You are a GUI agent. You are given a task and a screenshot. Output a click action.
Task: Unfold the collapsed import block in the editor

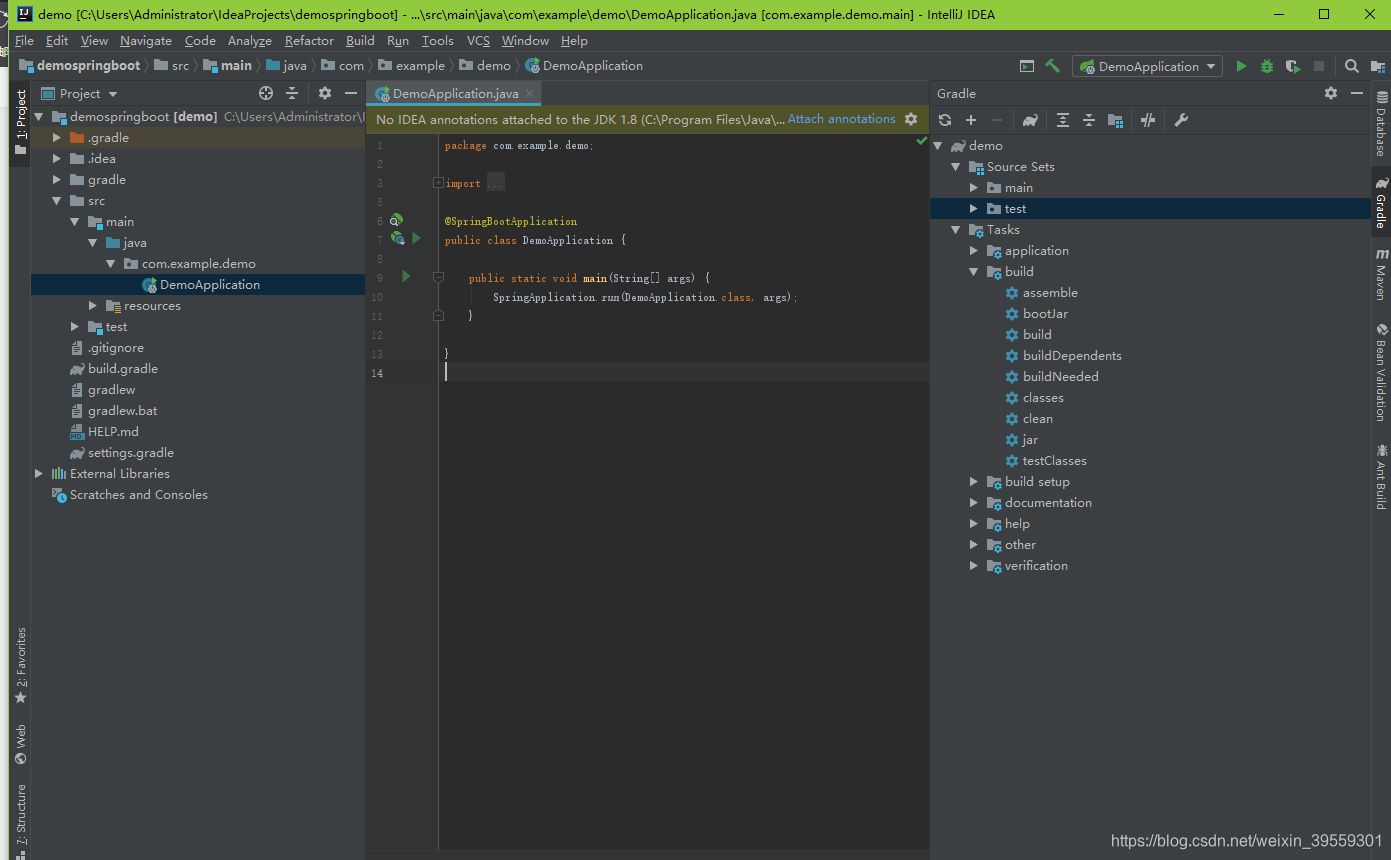(438, 183)
